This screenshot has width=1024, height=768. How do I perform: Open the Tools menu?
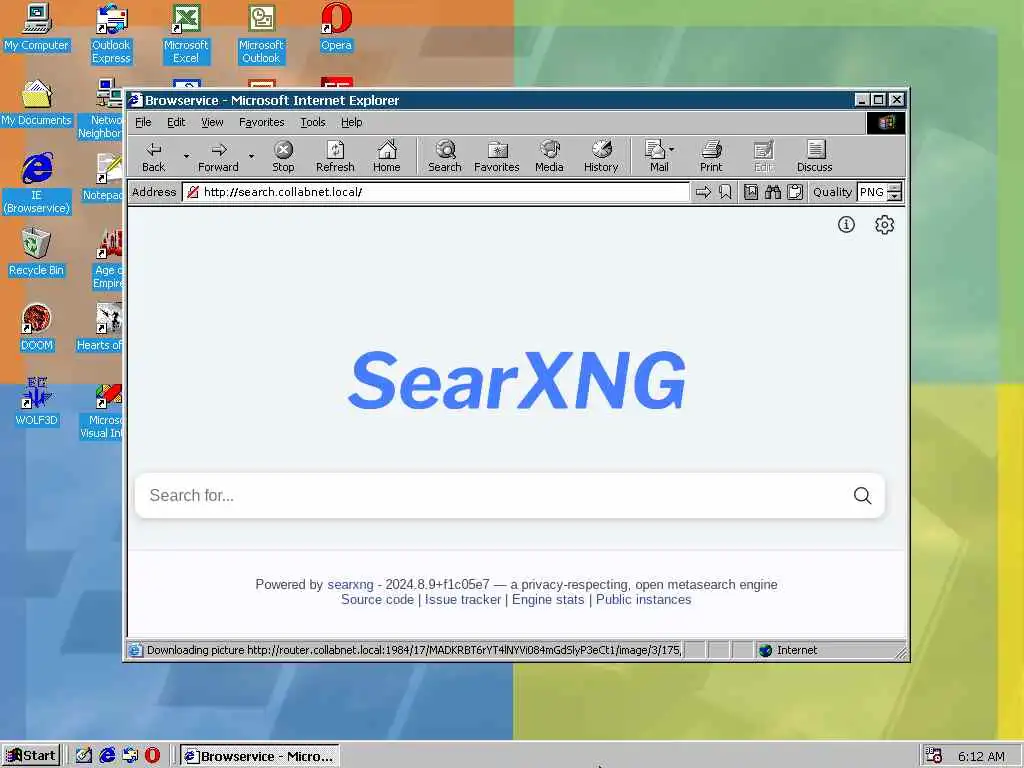312,122
